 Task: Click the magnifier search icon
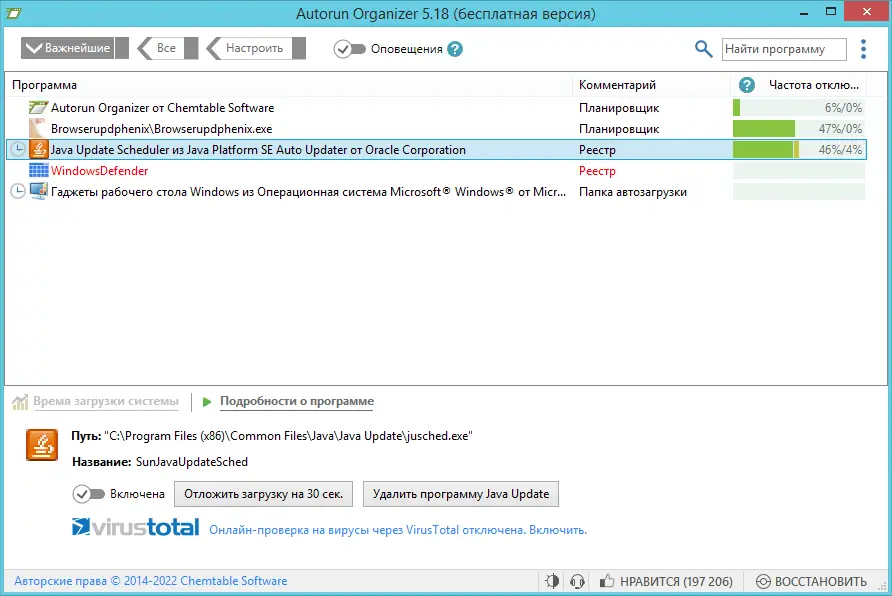tap(703, 49)
